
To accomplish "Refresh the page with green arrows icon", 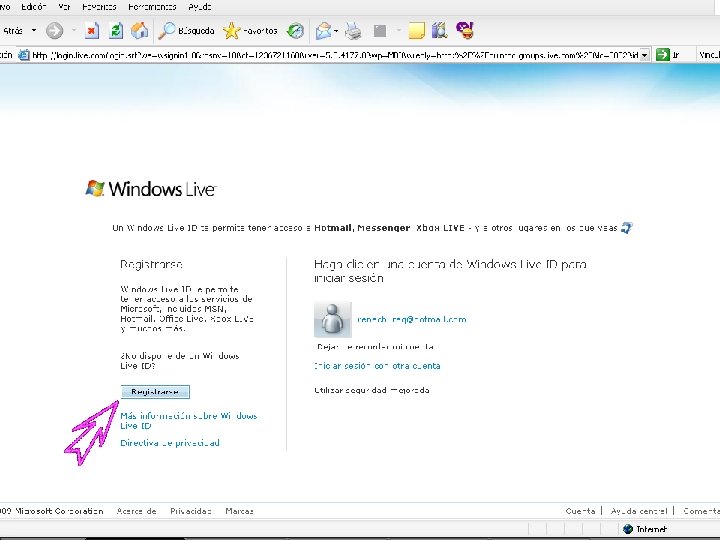I will pyautogui.click(x=116, y=31).
